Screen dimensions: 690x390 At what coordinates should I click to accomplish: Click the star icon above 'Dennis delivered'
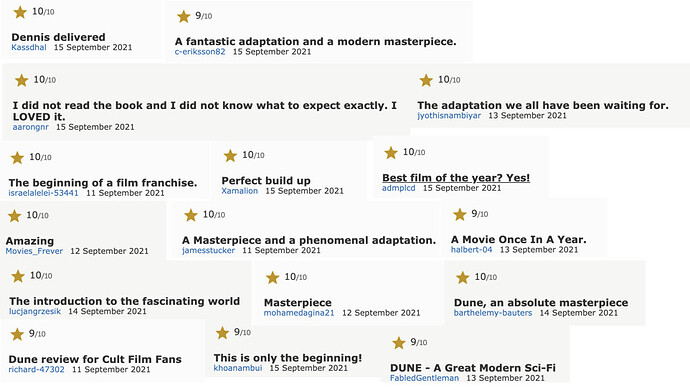click(x=20, y=12)
